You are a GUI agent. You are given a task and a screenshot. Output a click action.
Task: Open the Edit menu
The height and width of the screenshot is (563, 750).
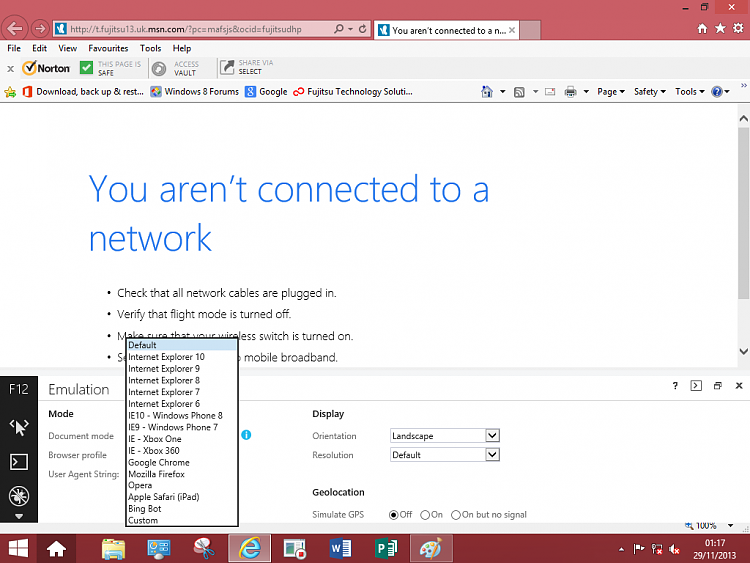39,48
